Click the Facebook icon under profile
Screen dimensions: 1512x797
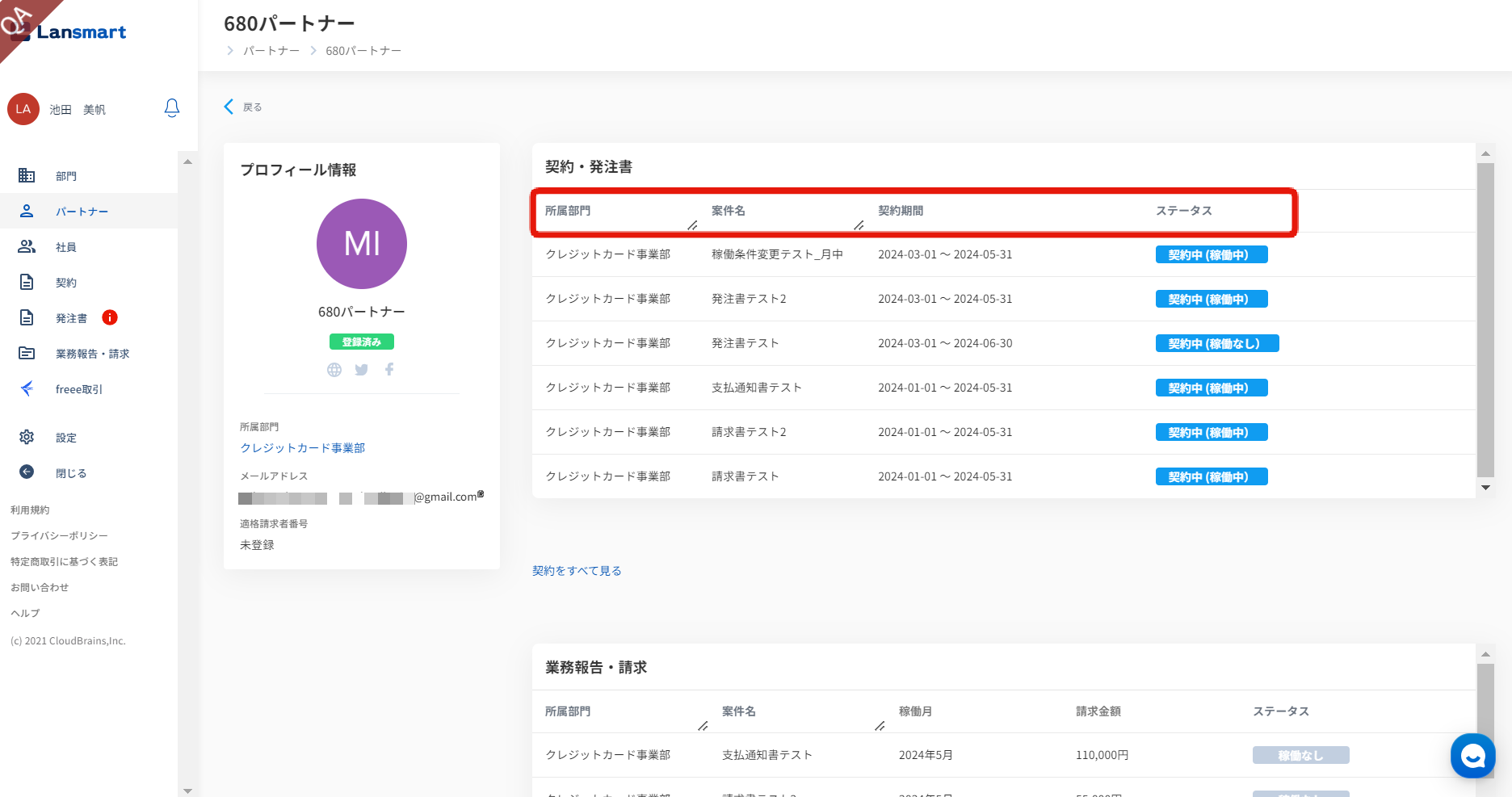[x=389, y=370]
